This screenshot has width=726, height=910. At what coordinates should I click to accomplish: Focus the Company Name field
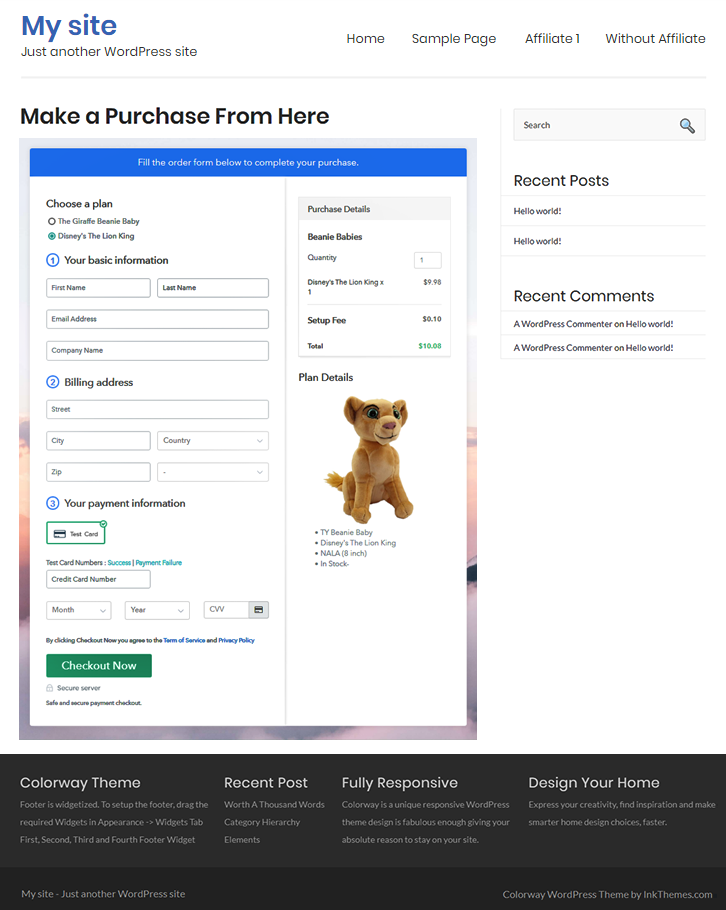coord(157,351)
